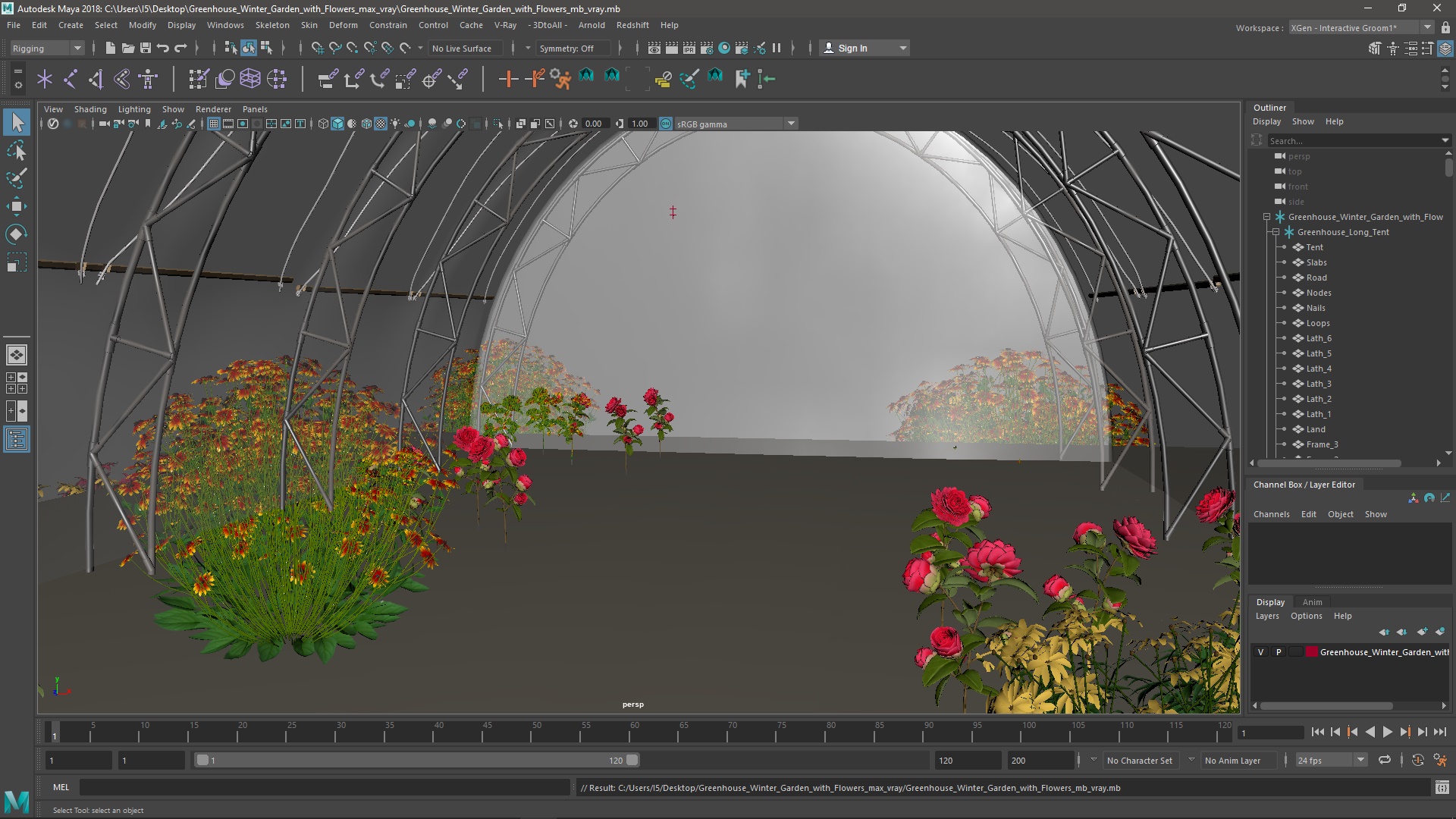Click the Quick Rig character icon
The width and height of the screenshot is (1456, 819).
tap(148, 79)
